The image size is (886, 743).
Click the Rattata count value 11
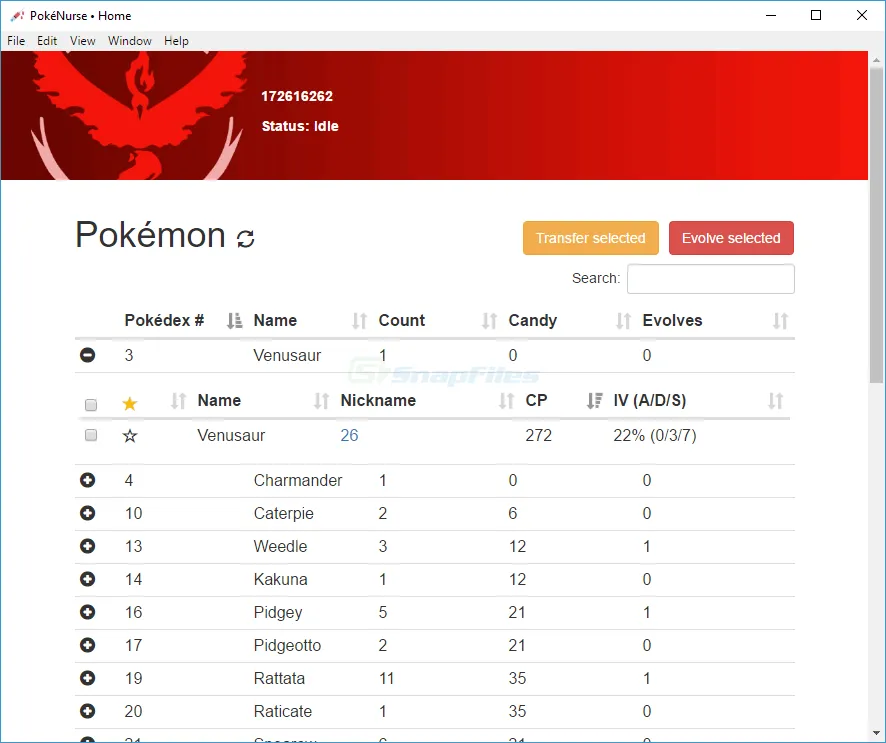[386, 678]
